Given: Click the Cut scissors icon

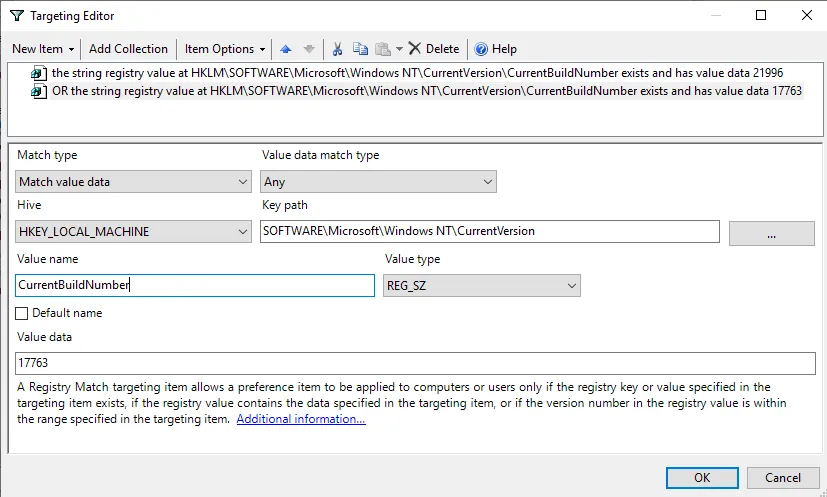Looking at the screenshot, I should click(337, 49).
